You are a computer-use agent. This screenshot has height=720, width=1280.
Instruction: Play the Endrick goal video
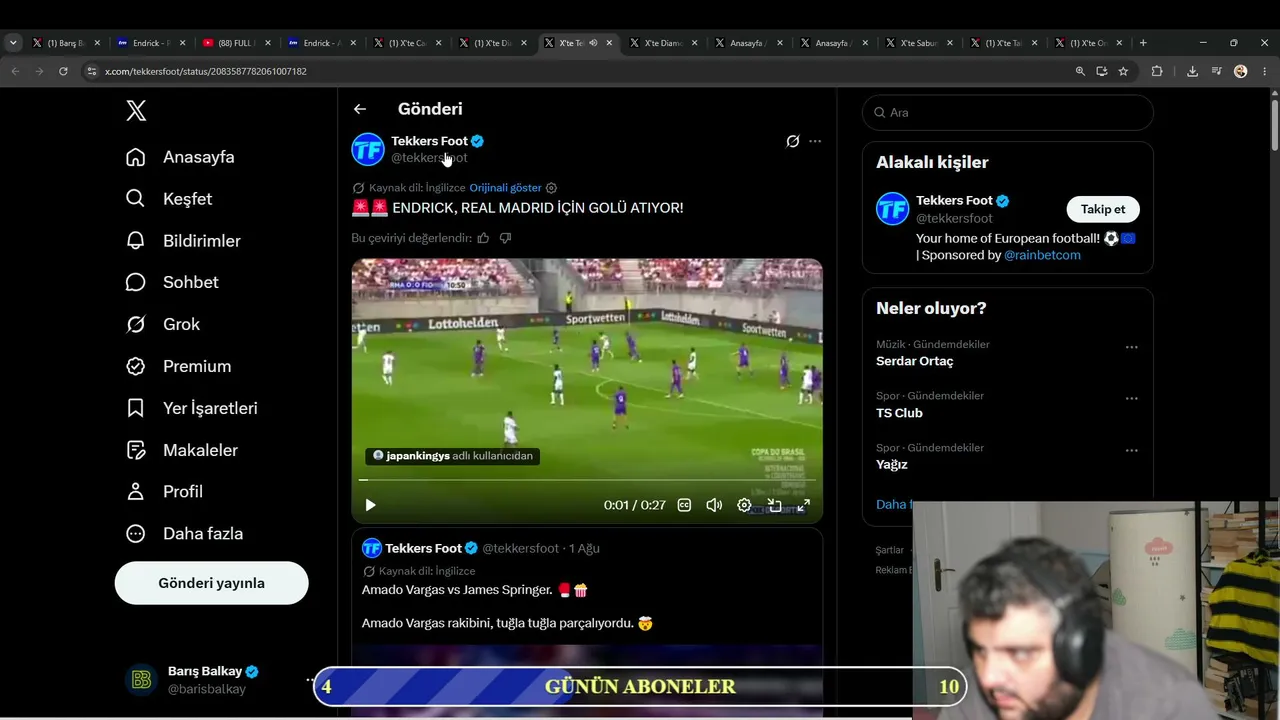[370, 505]
